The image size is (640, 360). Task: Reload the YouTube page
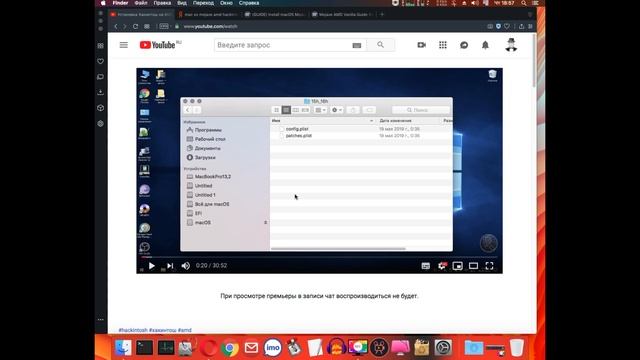(136, 26)
